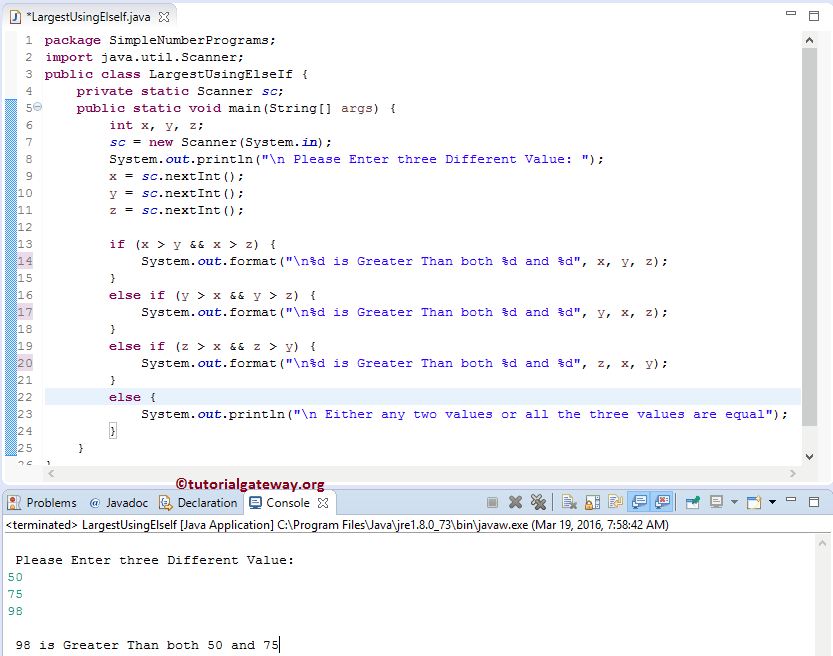
Task: Remove all terminated launches
Action: (538, 502)
